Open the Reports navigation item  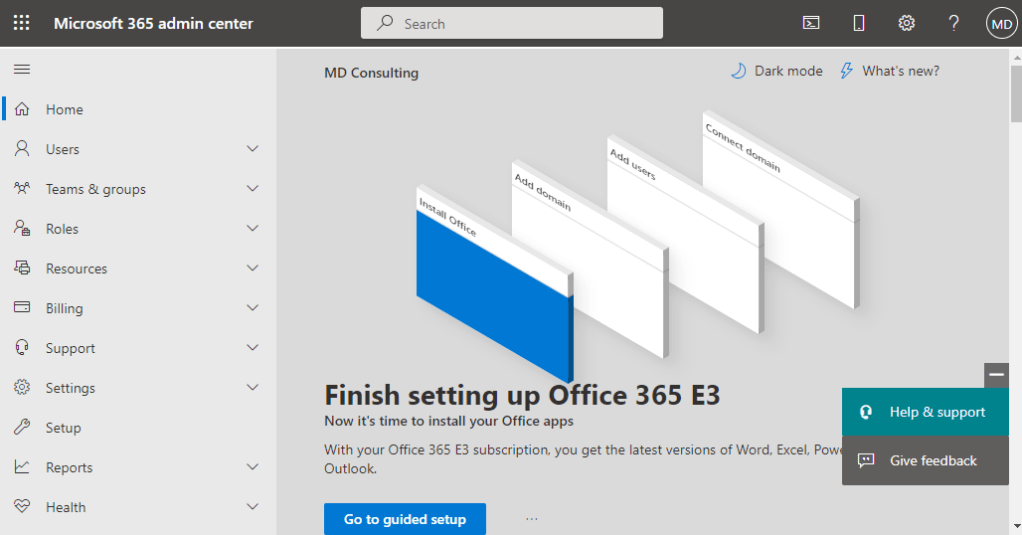(69, 468)
